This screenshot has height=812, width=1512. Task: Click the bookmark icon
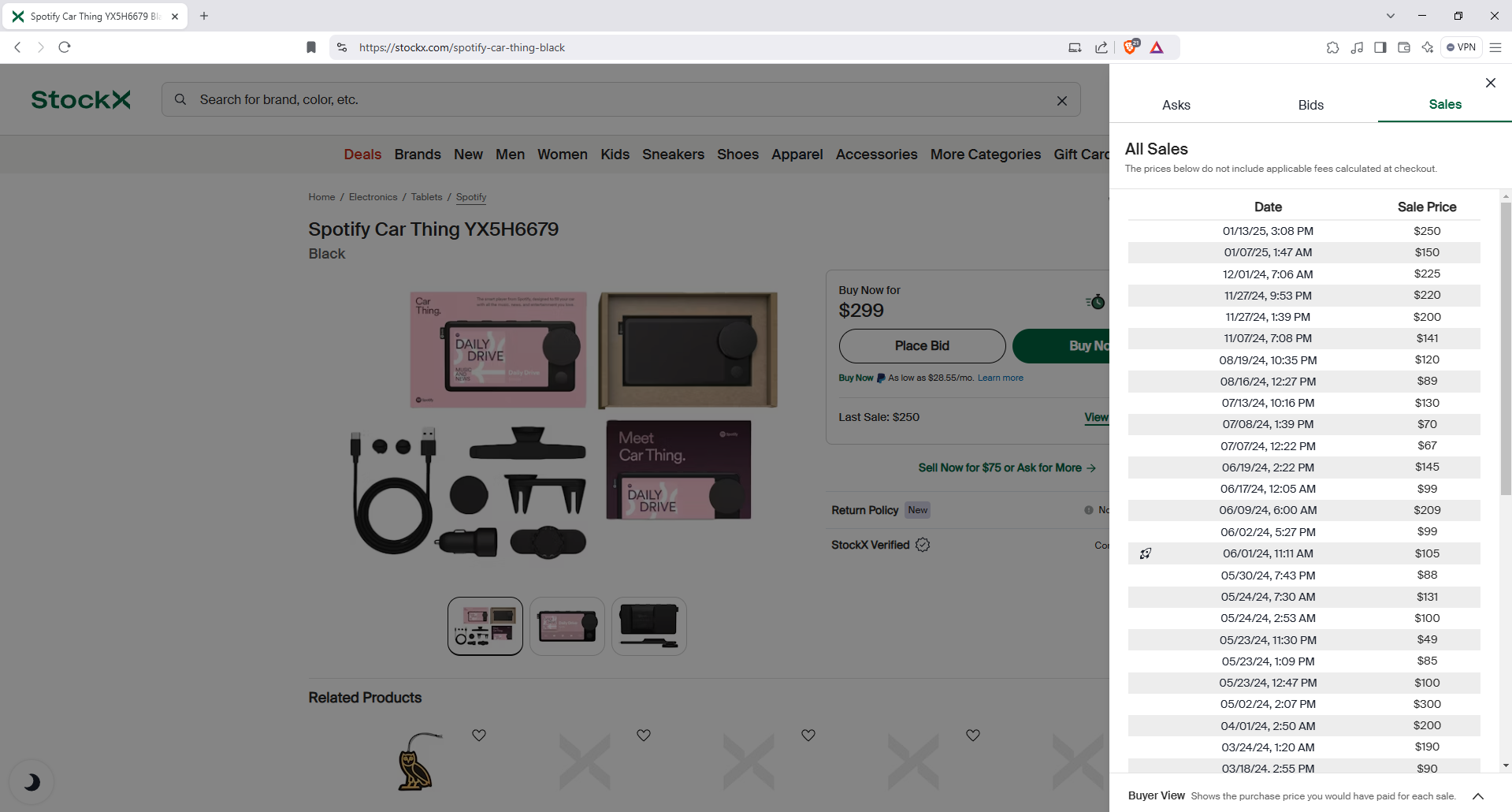(311, 47)
